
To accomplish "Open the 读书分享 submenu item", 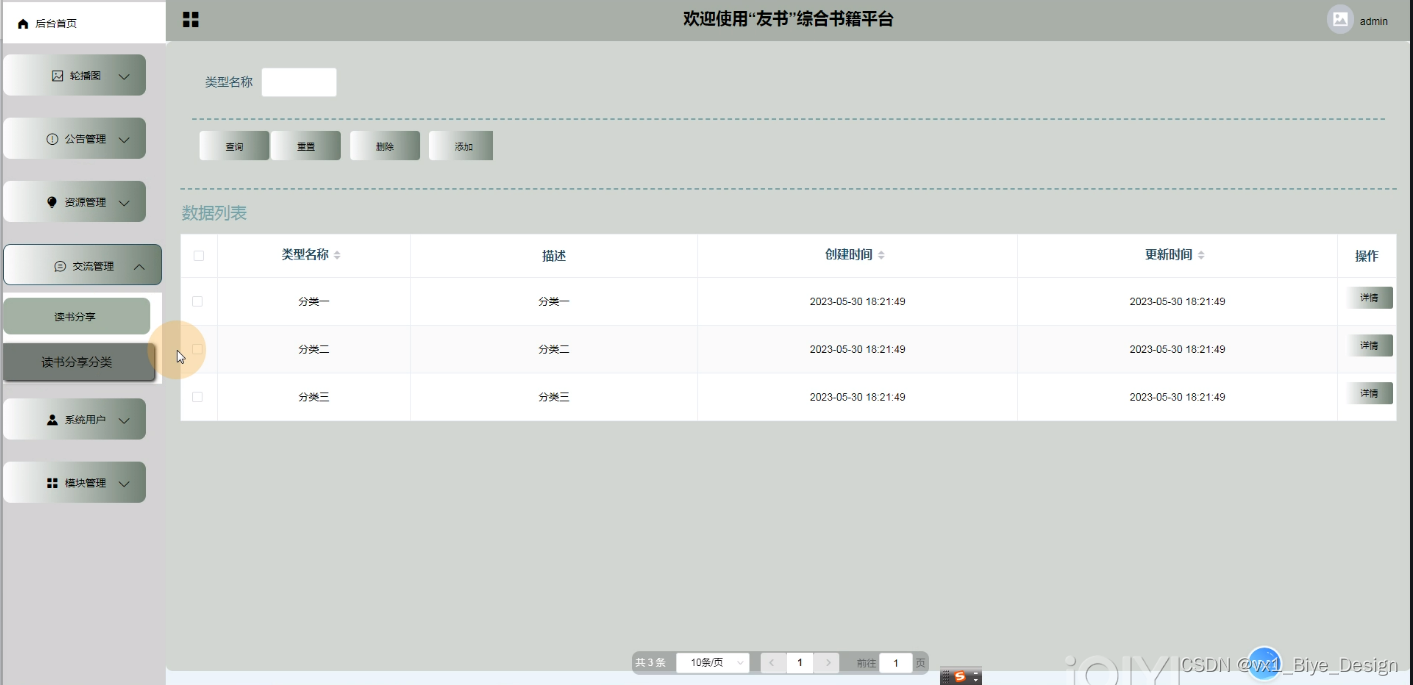I will [76, 316].
